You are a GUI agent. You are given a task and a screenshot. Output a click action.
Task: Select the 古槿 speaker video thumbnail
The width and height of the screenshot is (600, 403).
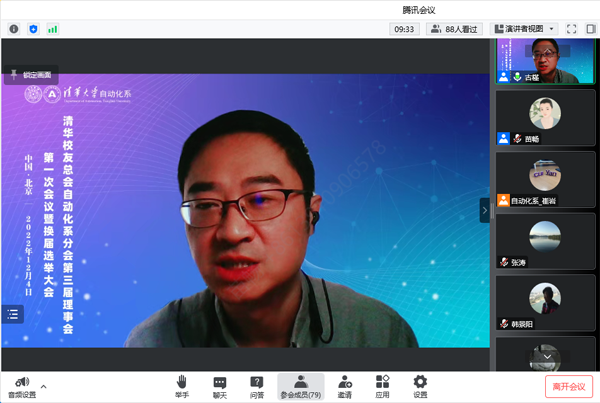[545, 61]
